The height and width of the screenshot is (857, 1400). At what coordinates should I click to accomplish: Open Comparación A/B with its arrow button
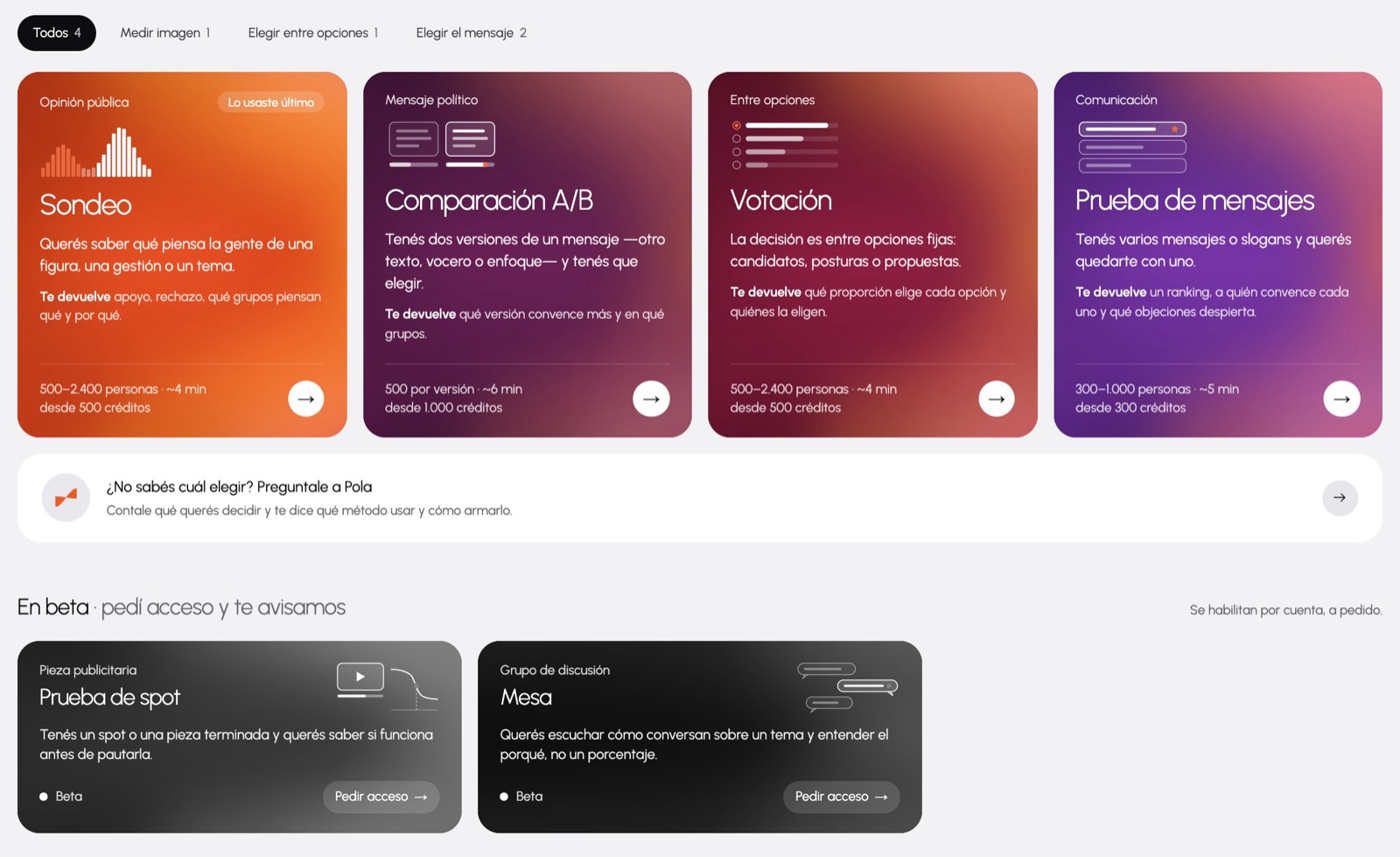coord(651,398)
